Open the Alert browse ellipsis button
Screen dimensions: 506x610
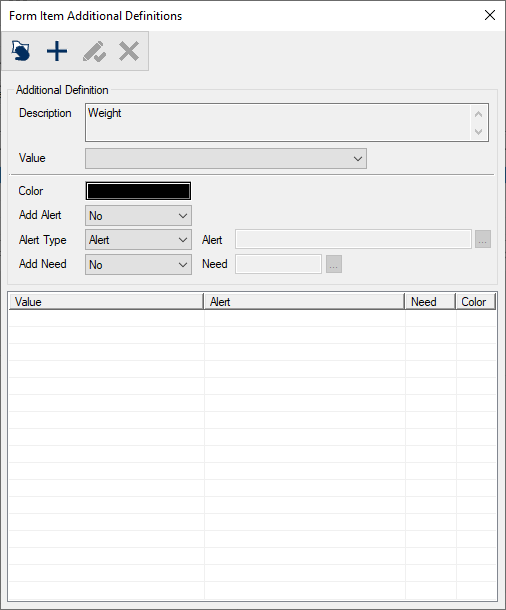[482, 239]
